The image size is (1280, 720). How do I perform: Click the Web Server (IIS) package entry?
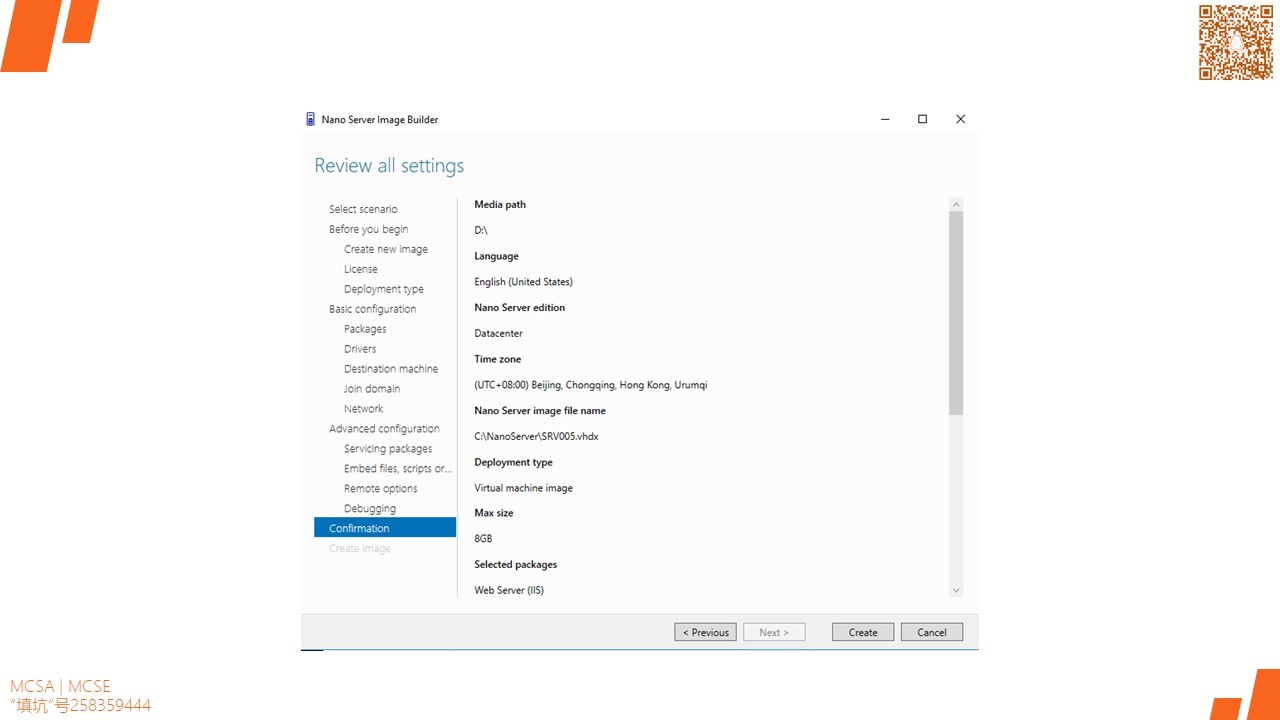pyautogui.click(x=509, y=590)
